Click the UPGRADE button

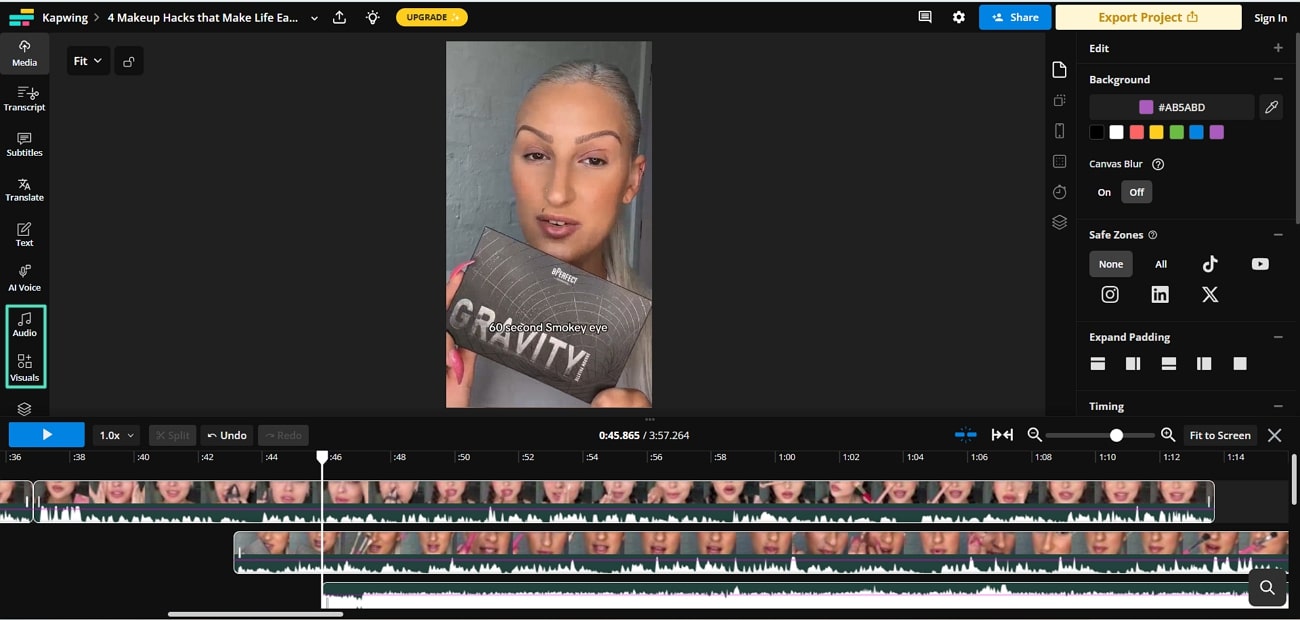(x=431, y=17)
